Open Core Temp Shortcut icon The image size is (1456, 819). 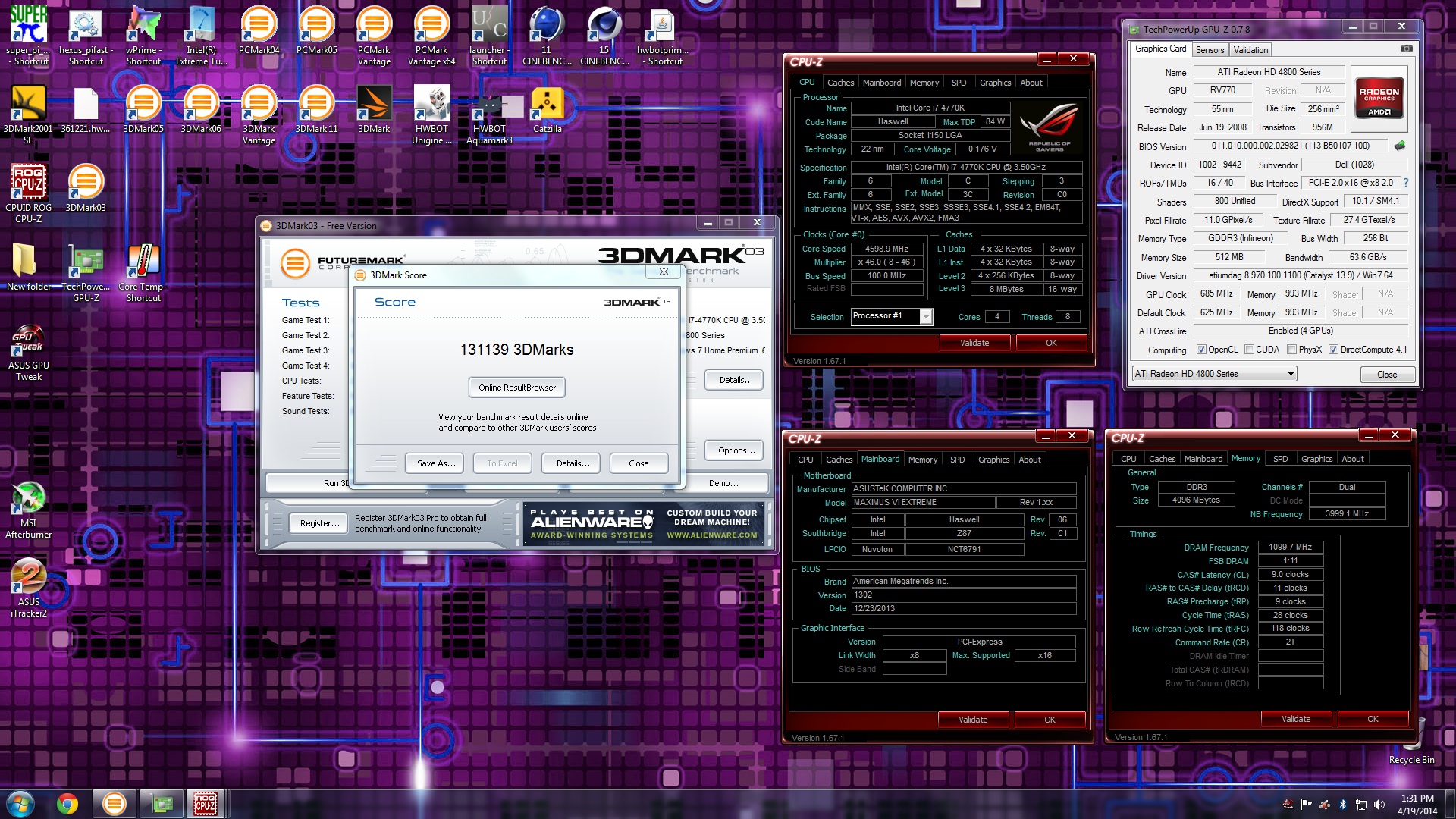[143, 272]
